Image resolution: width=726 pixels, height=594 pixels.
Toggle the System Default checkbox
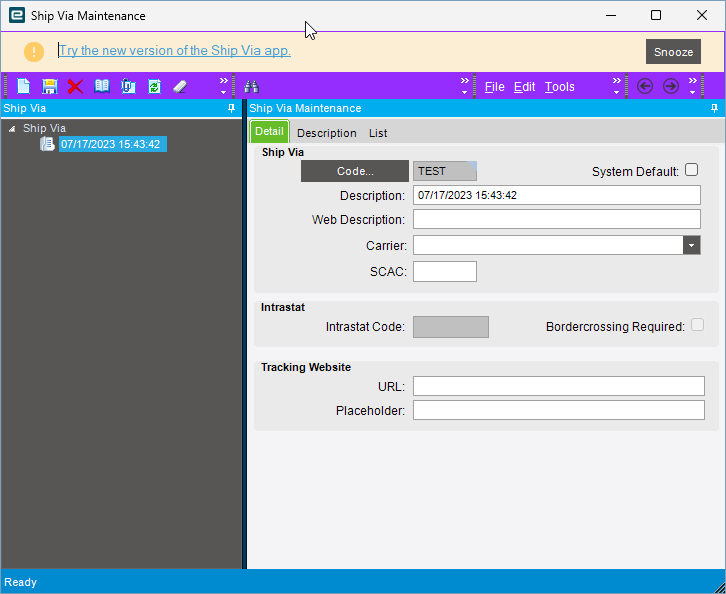[x=691, y=170]
